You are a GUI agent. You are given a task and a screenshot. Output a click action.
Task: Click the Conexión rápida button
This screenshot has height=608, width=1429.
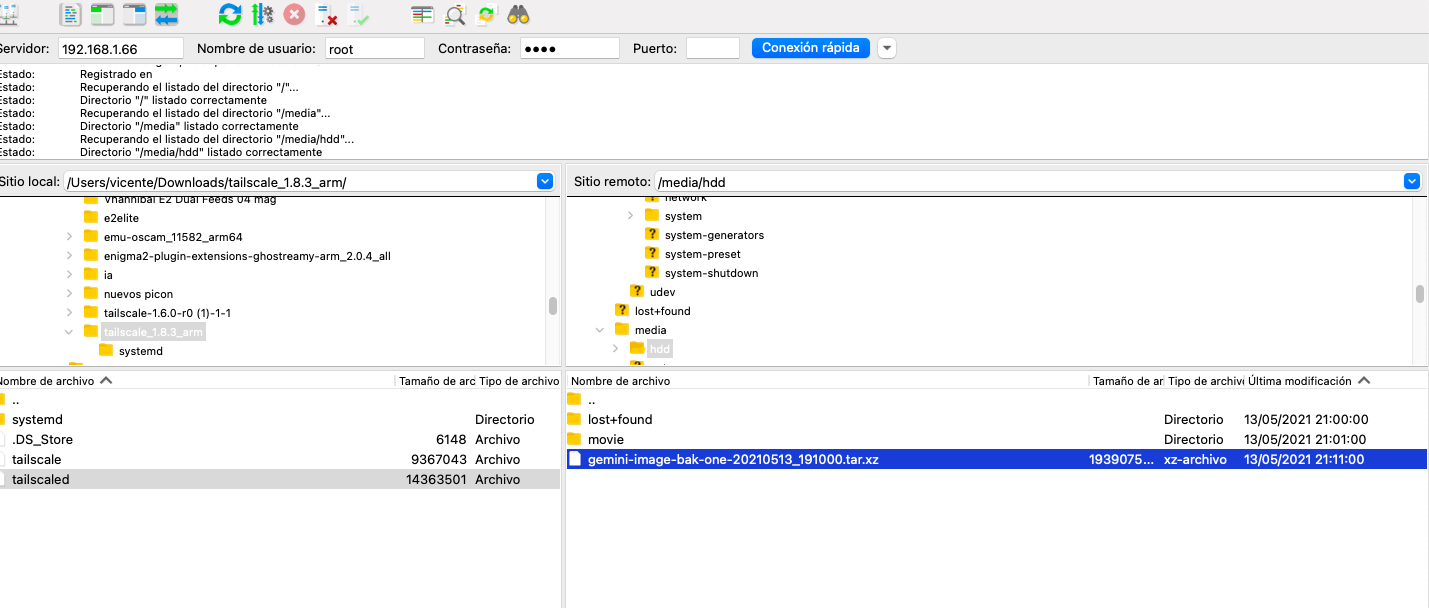(811, 48)
